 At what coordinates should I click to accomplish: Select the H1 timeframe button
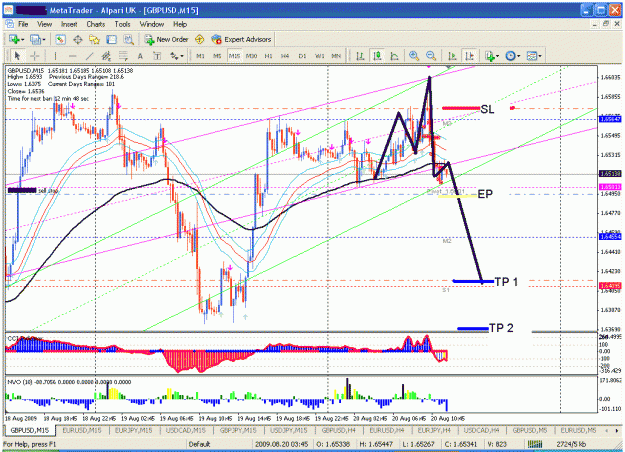[x=268, y=56]
